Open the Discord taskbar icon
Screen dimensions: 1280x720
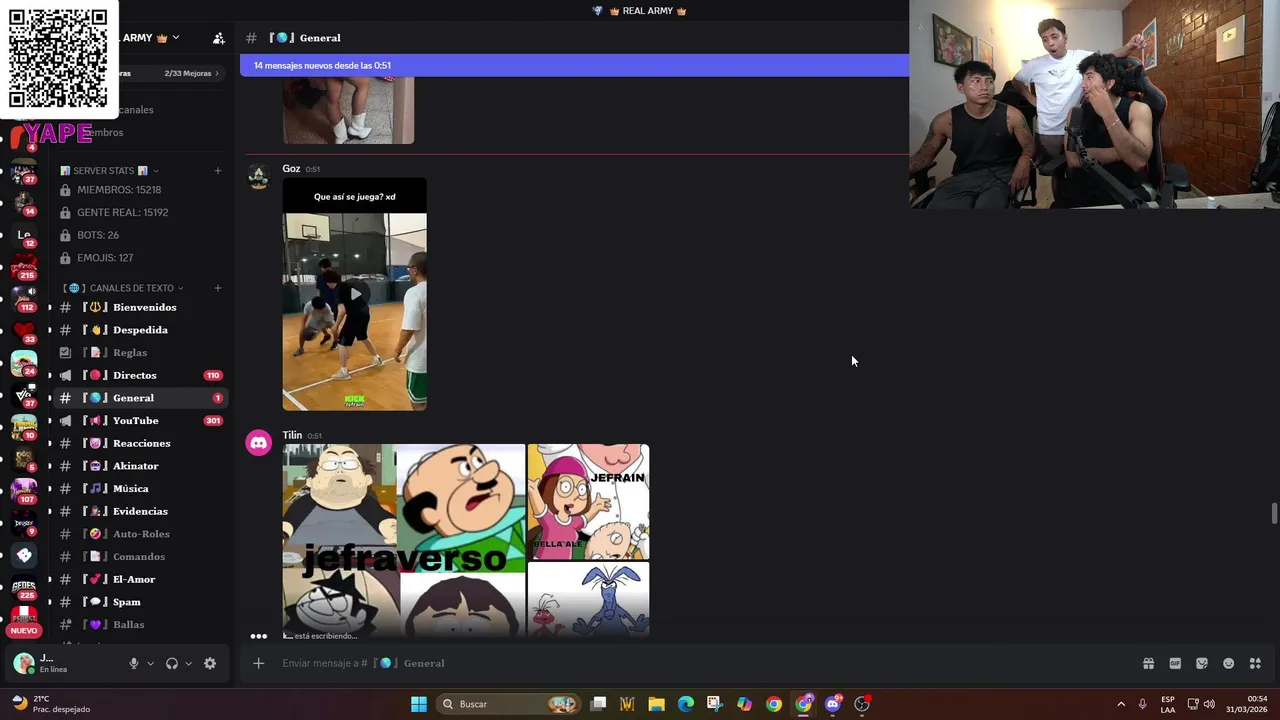pyautogui.click(x=833, y=704)
